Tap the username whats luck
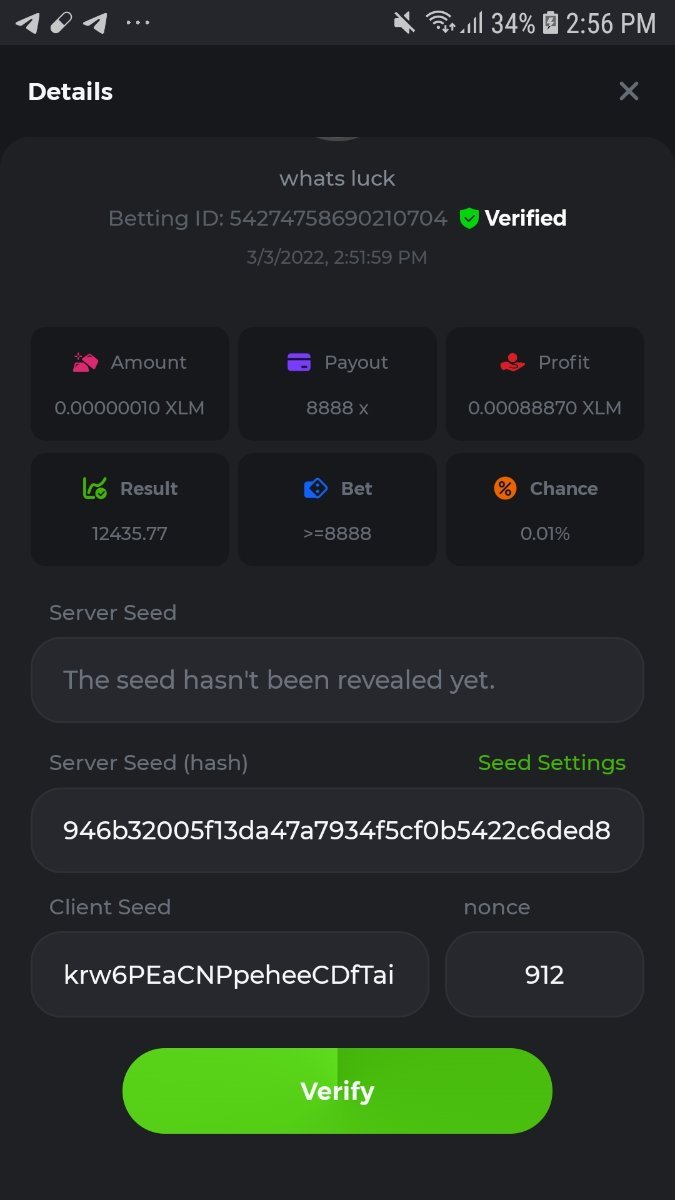This screenshot has width=675, height=1200. coord(337,179)
